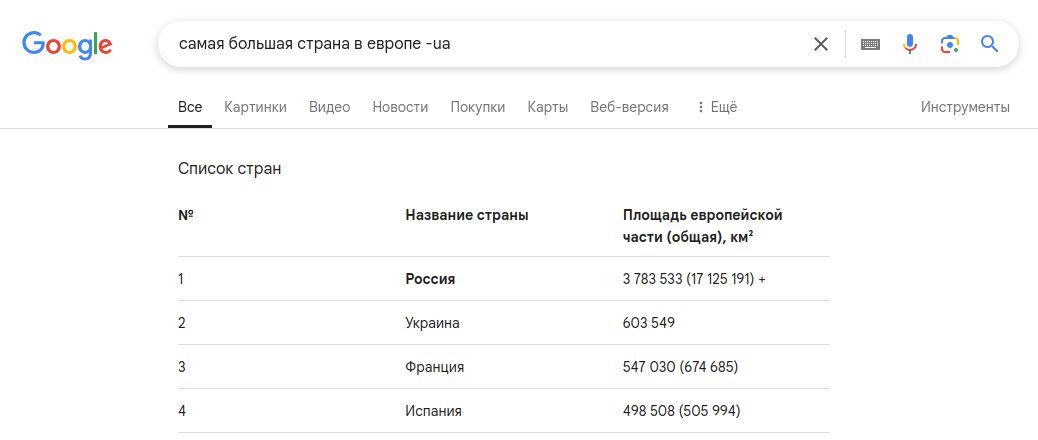Open the Покупки tab
Image resolution: width=1038 pixels, height=440 pixels.
477,107
